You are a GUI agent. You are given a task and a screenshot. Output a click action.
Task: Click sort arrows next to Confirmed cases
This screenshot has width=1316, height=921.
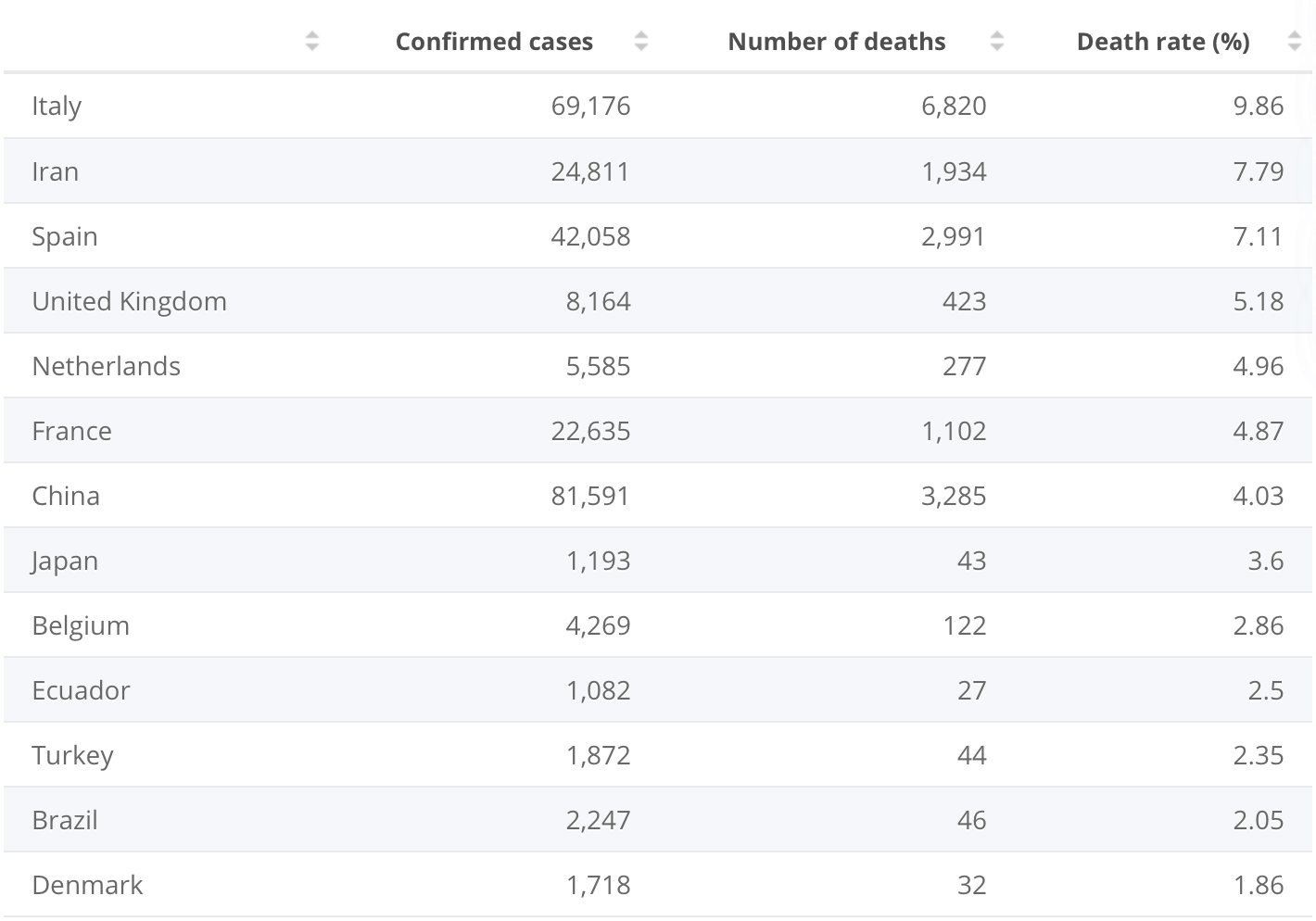(641, 41)
